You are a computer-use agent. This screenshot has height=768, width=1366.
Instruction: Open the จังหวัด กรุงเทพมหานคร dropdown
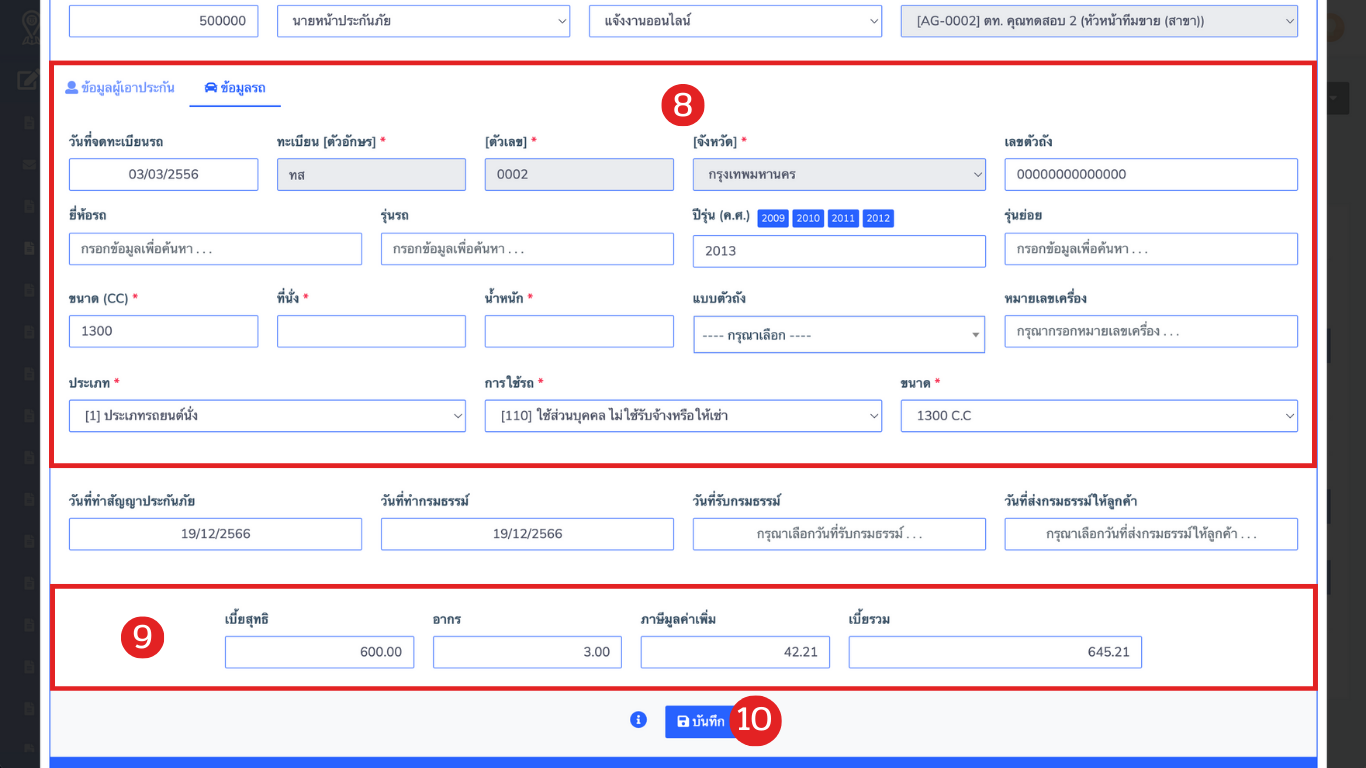tap(839, 174)
